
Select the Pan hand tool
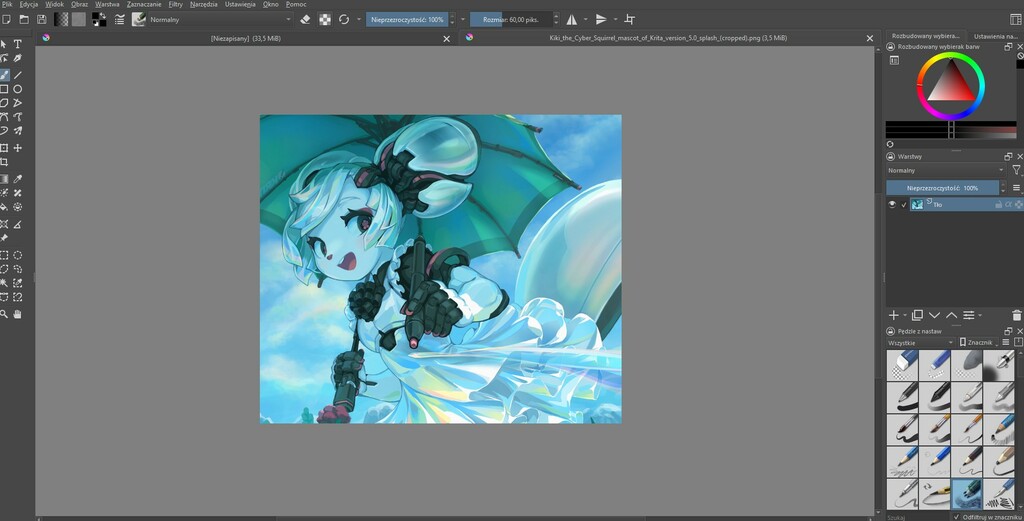coord(18,314)
